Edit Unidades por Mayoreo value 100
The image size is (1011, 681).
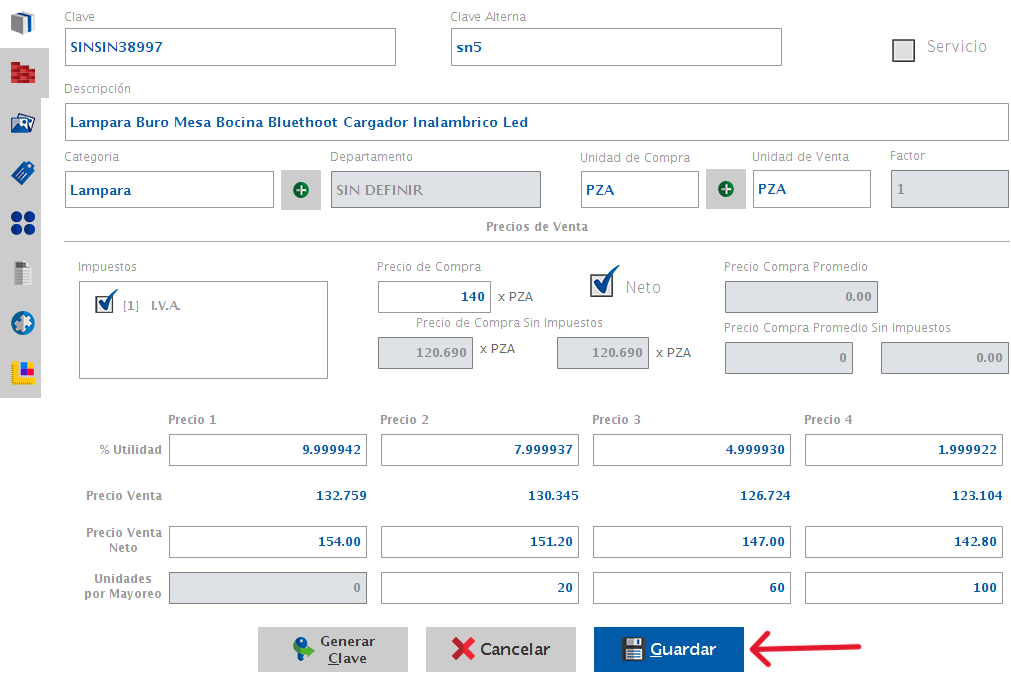click(904, 587)
